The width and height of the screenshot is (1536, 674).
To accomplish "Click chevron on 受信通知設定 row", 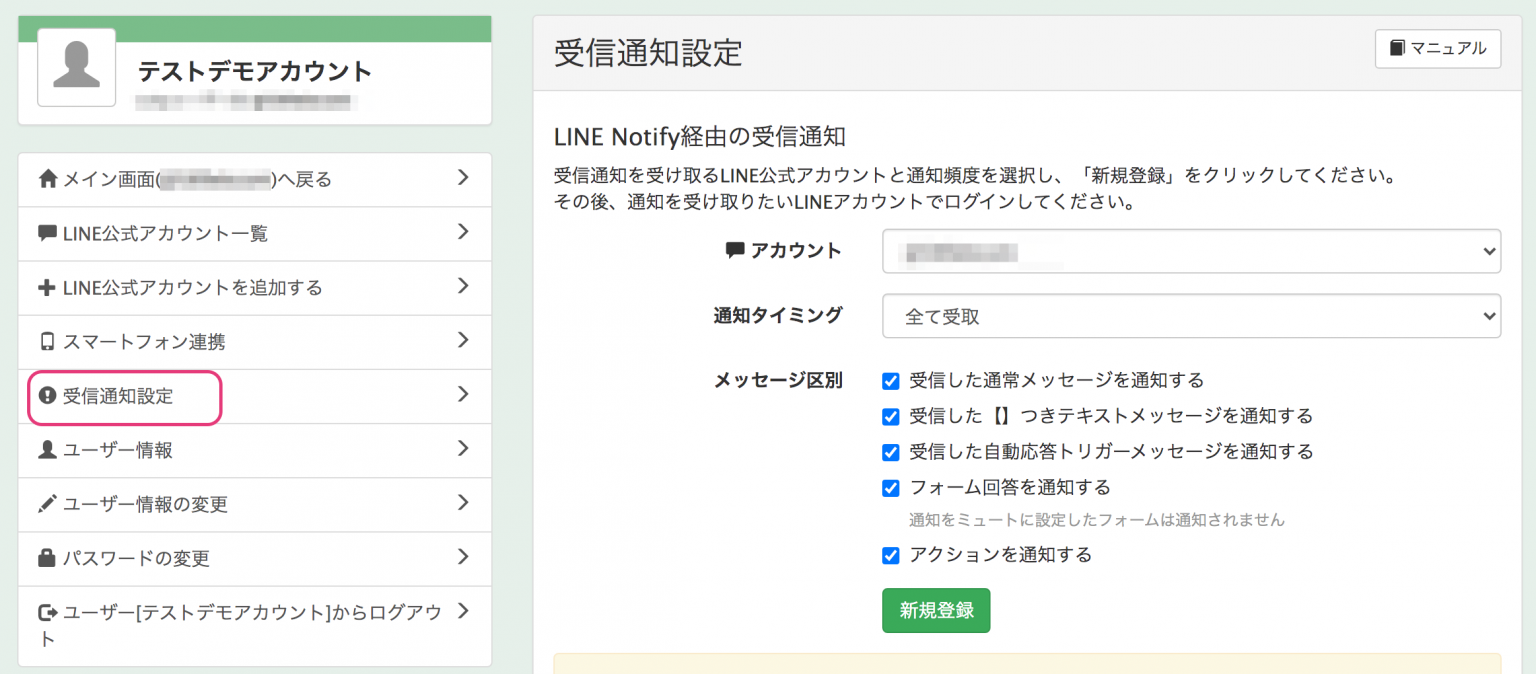I will [x=462, y=394].
